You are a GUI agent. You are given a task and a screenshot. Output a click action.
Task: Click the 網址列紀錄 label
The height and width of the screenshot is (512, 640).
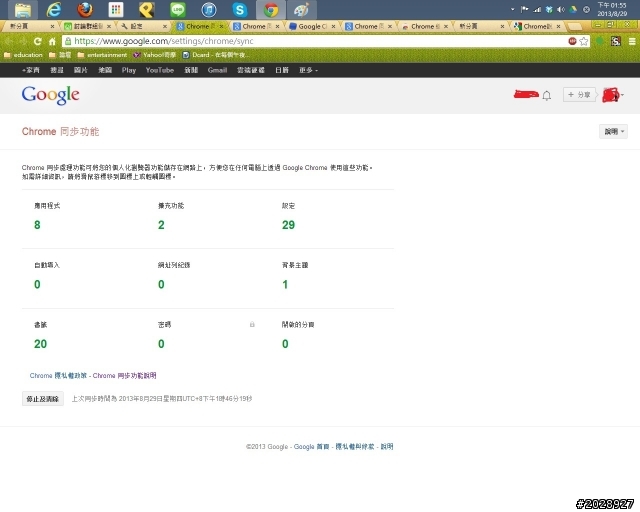(x=174, y=265)
